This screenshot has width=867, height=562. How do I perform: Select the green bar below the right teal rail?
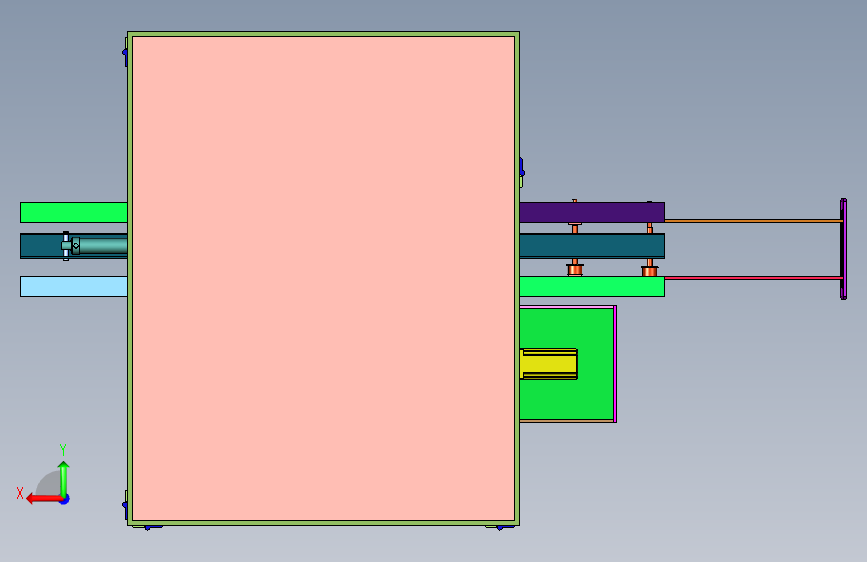(x=592, y=287)
